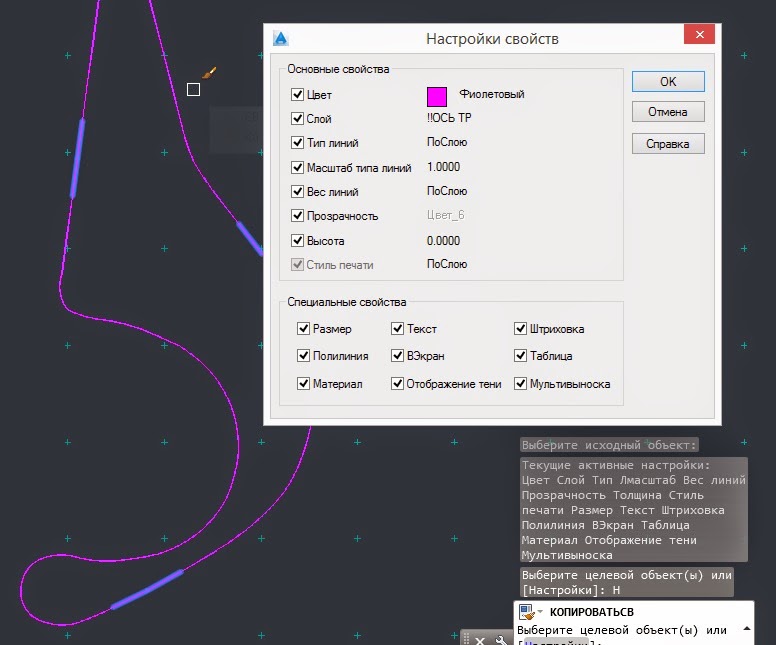This screenshot has height=645, width=776.
Task: Expand command history with up arrow
Action: 747,629
